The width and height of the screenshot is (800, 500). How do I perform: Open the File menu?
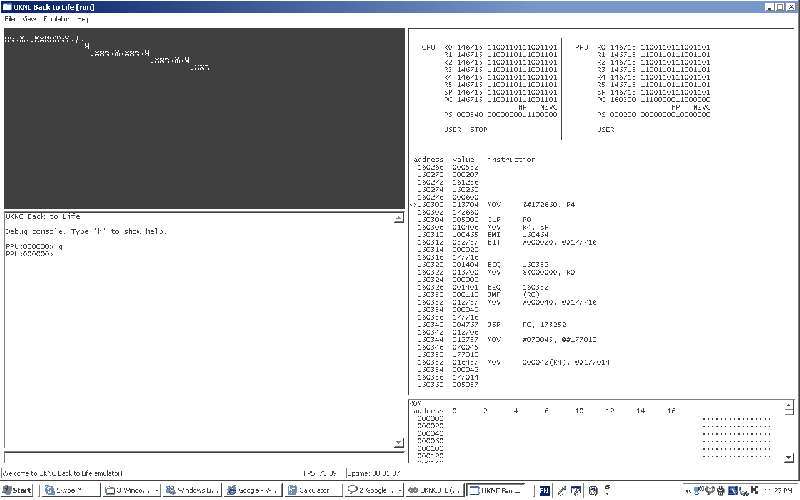(10, 19)
